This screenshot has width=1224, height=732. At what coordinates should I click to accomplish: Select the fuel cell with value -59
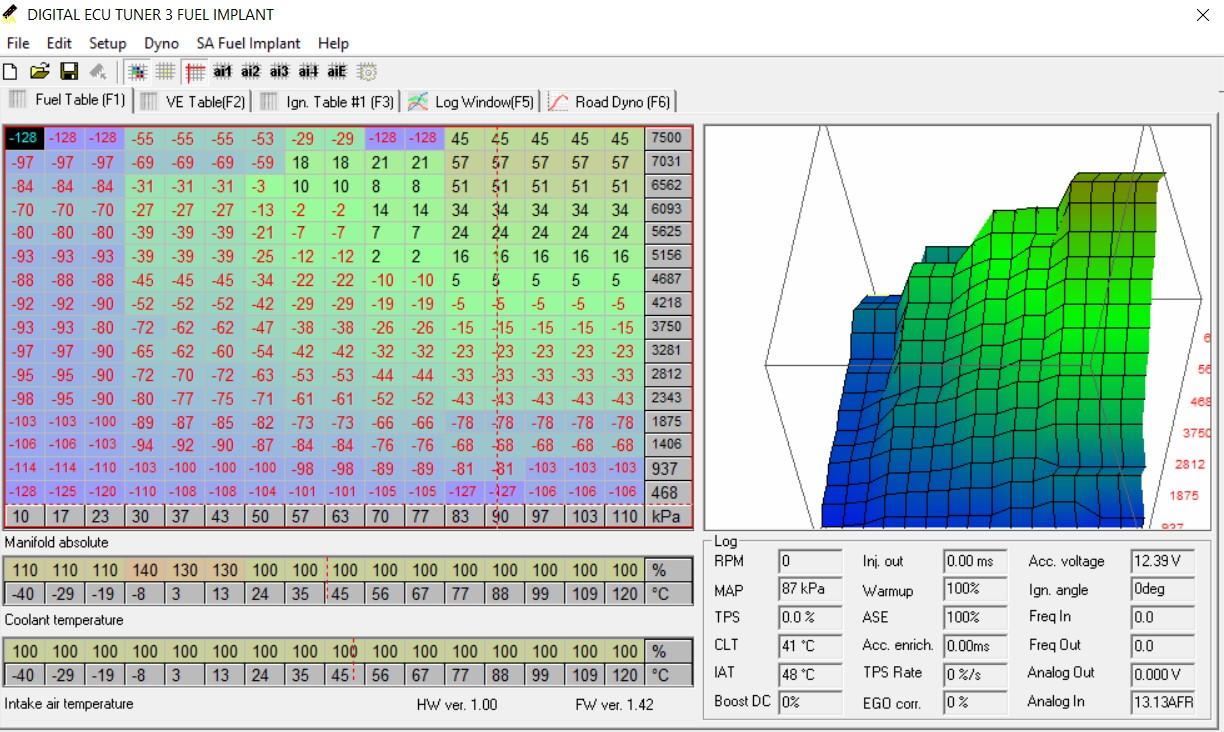(263, 162)
